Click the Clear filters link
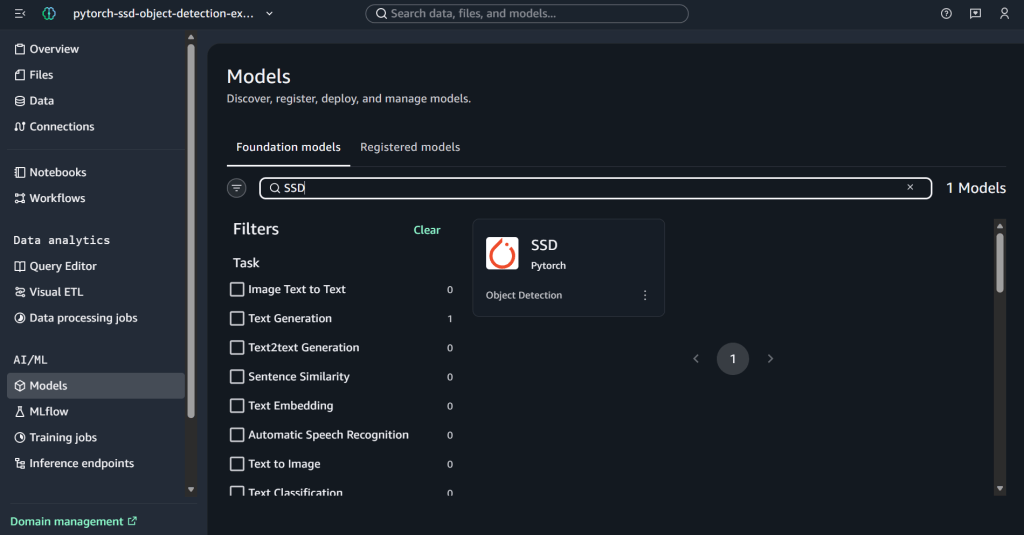 point(427,230)
